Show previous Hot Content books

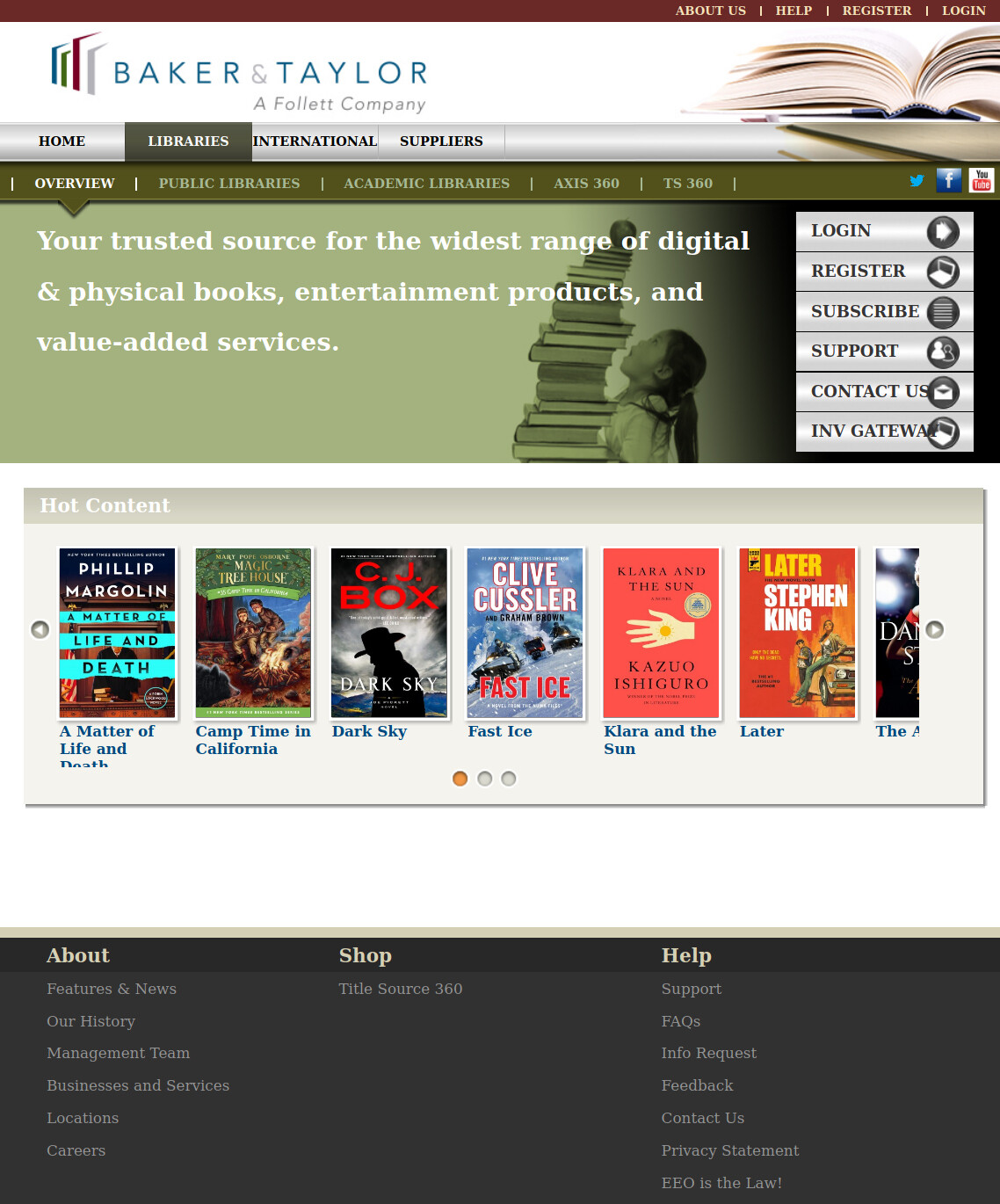coord(40,630)
